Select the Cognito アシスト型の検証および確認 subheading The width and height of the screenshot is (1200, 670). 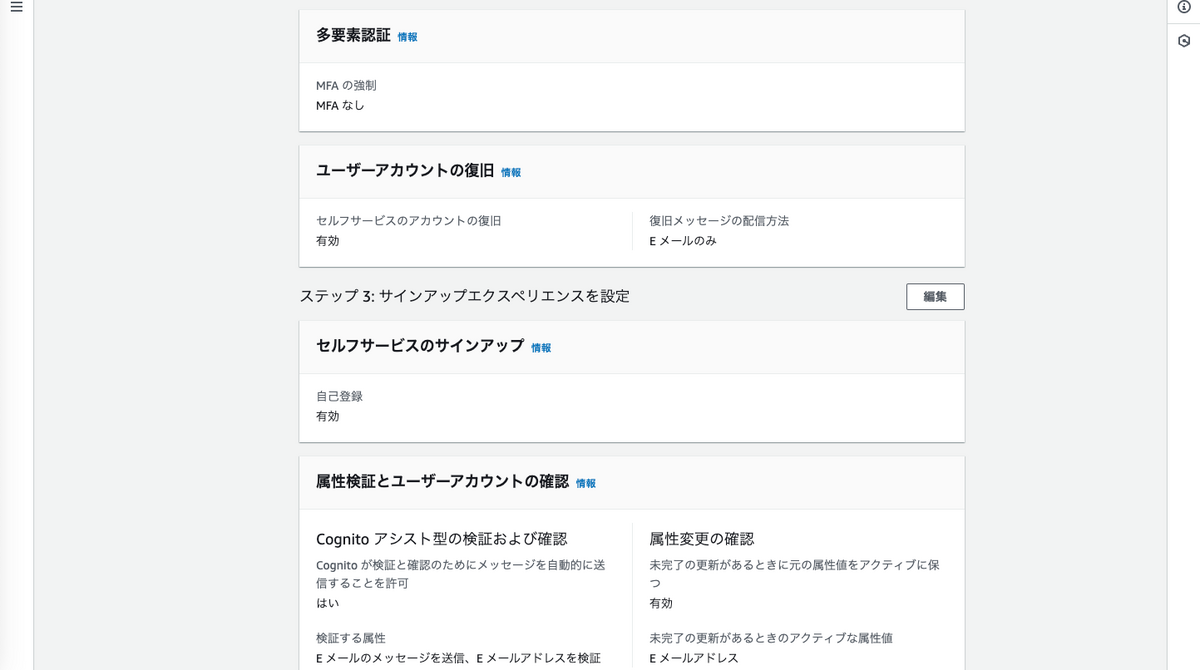pos(442,539)
